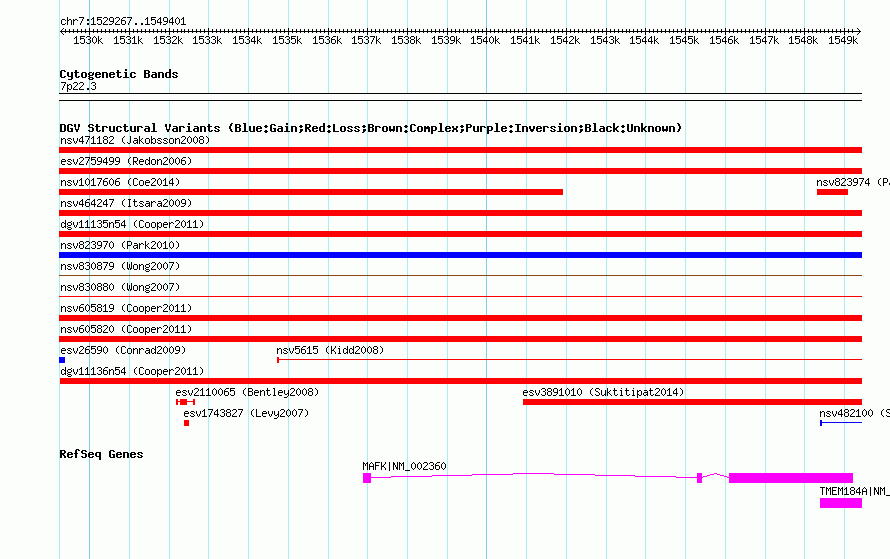Open the nsv1017606 (Coe2014) variant label
This screenshot has width=890, height=559.
pos(120,182)
